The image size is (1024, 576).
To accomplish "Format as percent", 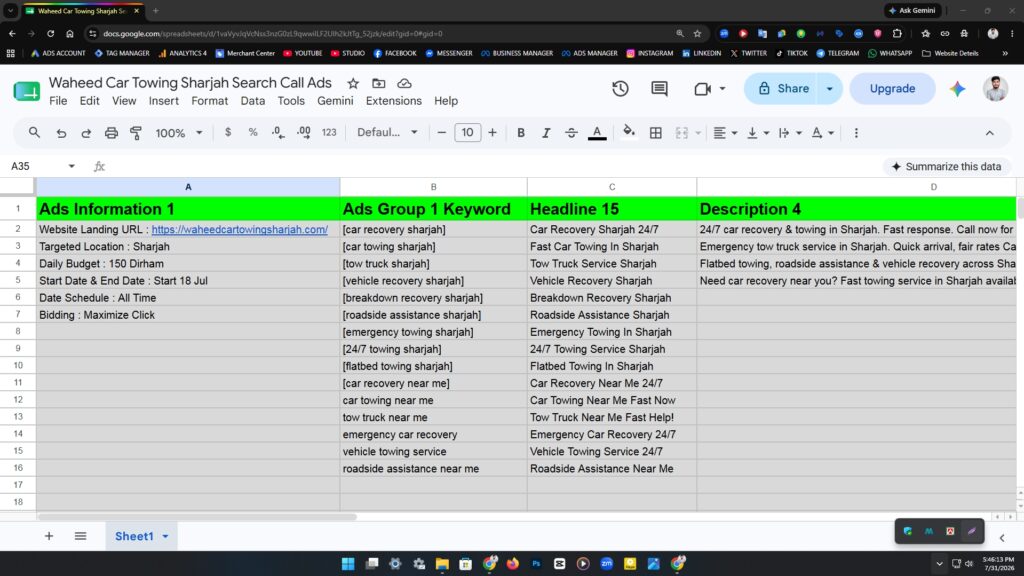I will point(253,133).
